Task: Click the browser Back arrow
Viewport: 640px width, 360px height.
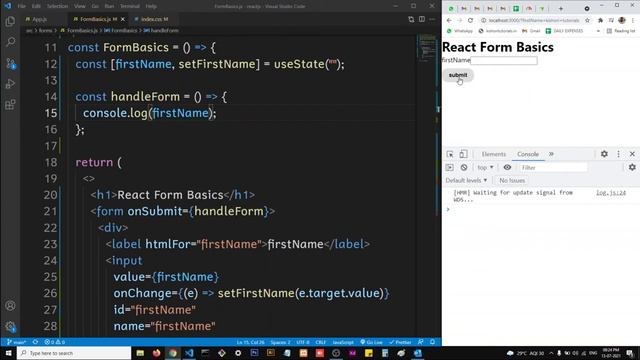Action: (449, 20)
